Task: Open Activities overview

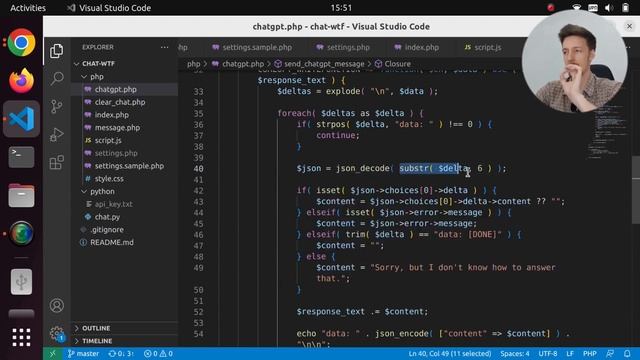Action: click(28, 8)
